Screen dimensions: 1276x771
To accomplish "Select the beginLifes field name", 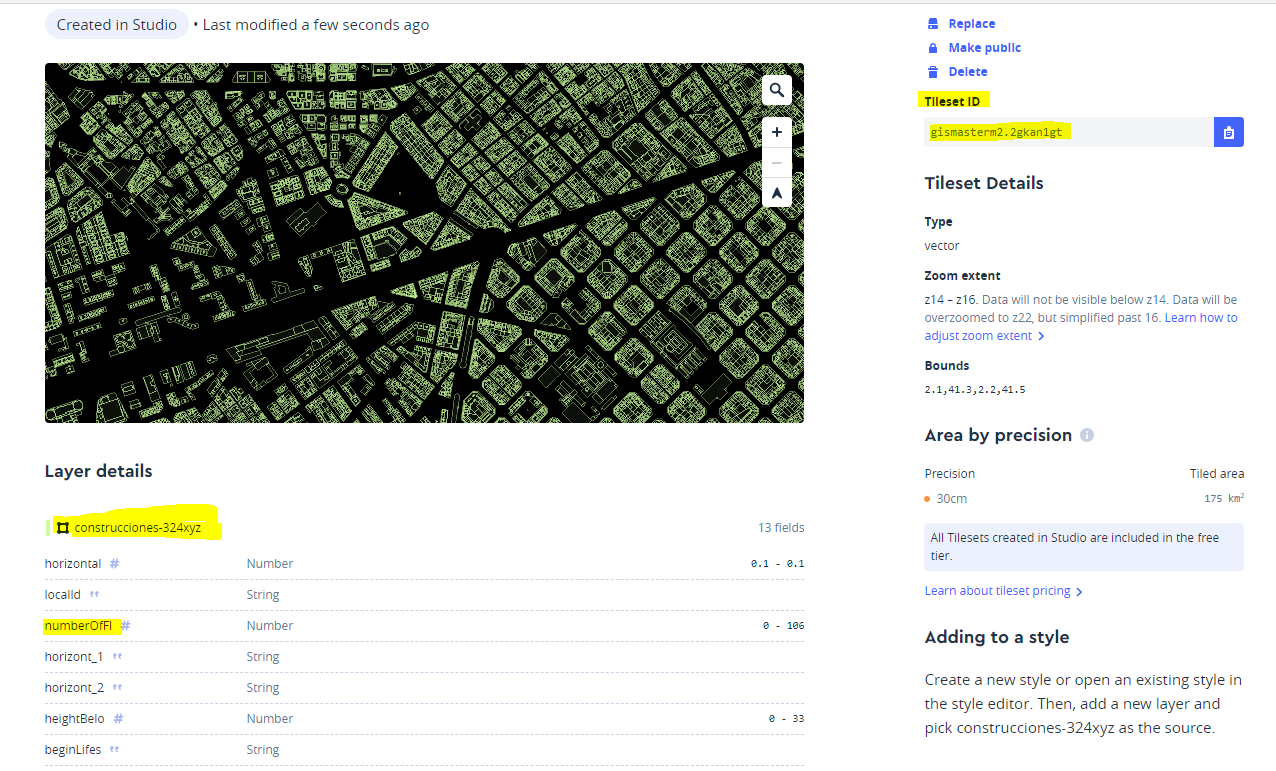I will [x=73, y=749].
